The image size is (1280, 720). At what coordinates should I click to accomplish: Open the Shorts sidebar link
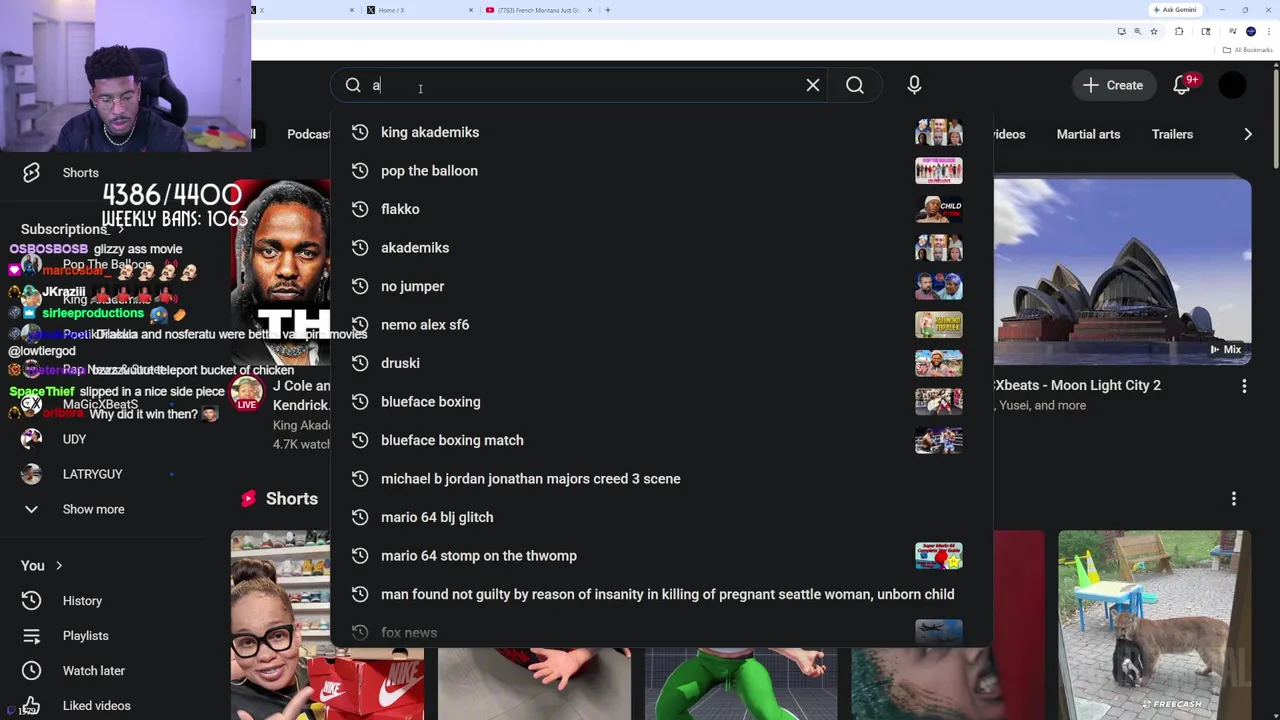(x=81, y=173)
